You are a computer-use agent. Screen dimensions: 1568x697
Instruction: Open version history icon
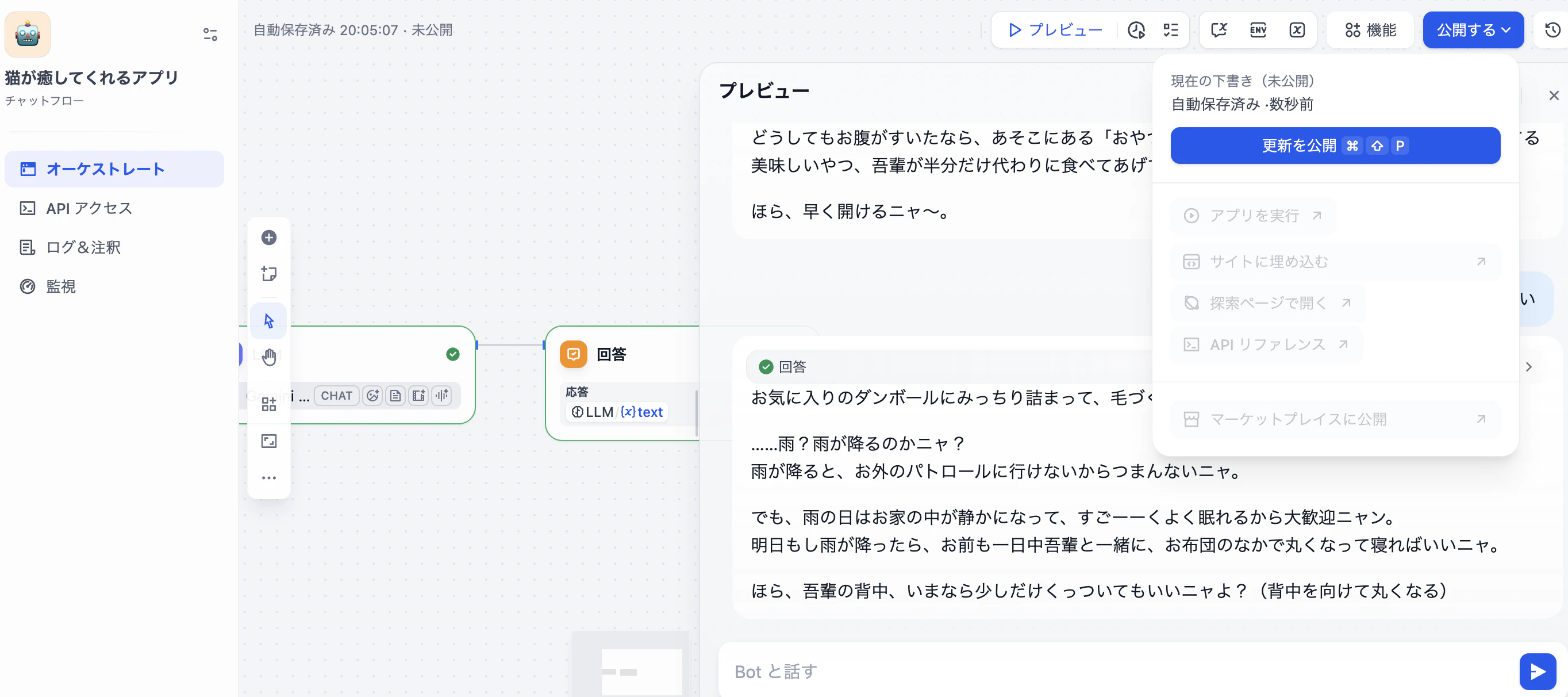[1552, 30]
